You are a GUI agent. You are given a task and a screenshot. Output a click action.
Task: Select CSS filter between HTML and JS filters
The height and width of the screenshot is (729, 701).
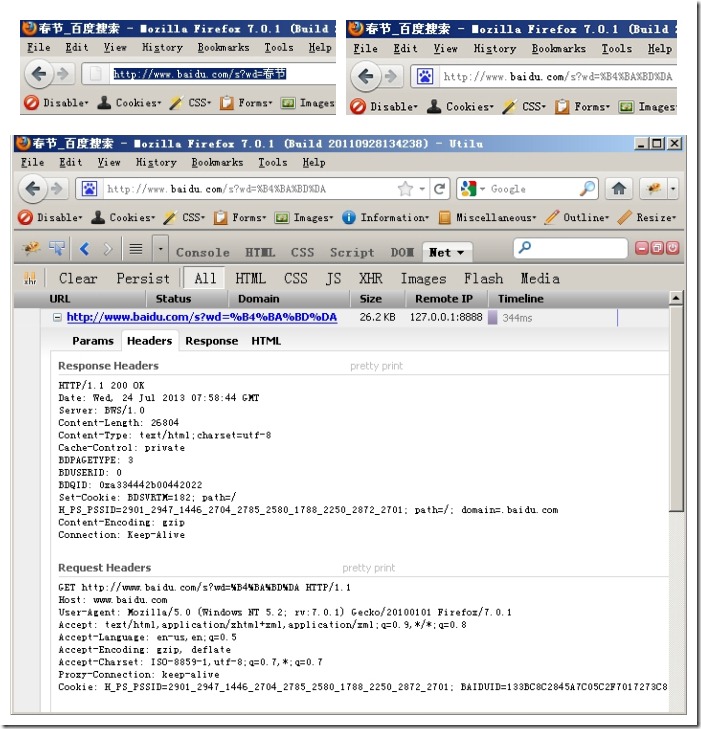point(296,278)
